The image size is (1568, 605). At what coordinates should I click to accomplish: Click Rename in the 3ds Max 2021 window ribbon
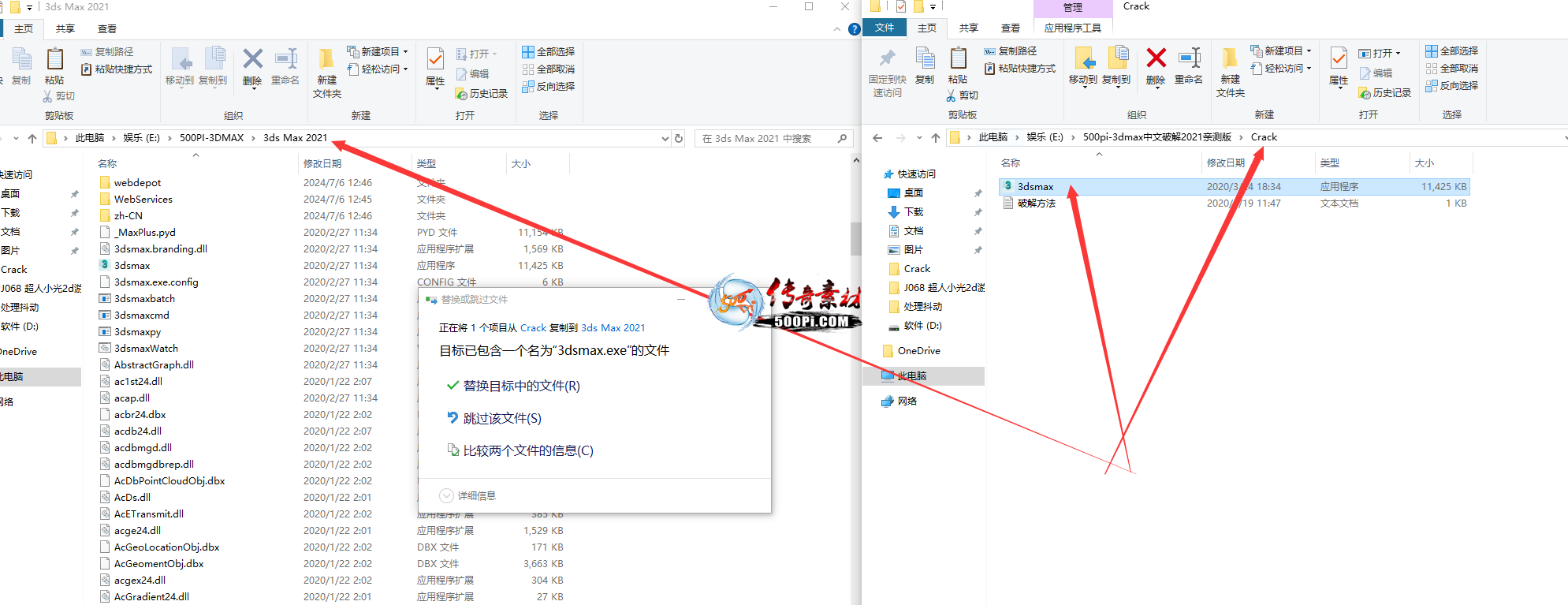[x=285, y=66]
